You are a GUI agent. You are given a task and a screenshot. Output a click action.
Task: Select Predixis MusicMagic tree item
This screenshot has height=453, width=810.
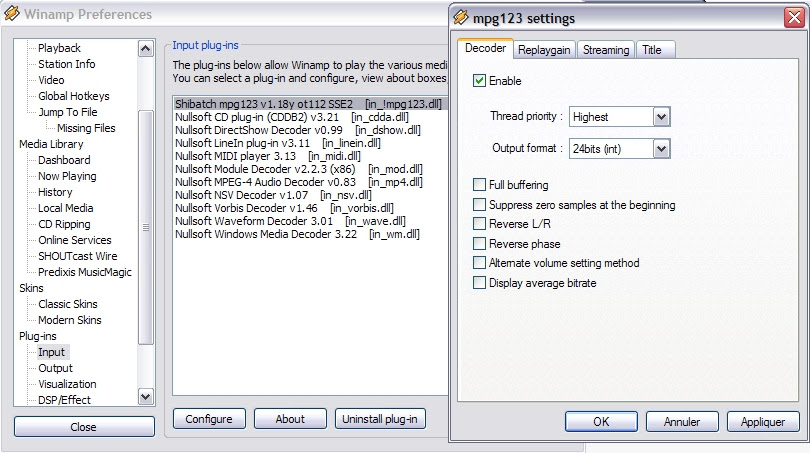[85, 272]
